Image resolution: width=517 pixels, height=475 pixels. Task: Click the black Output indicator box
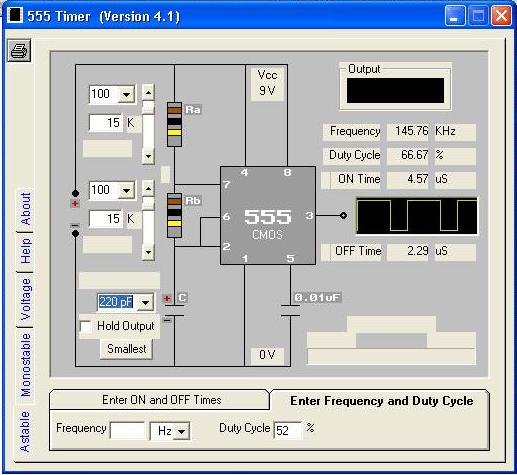click(395, 91)
